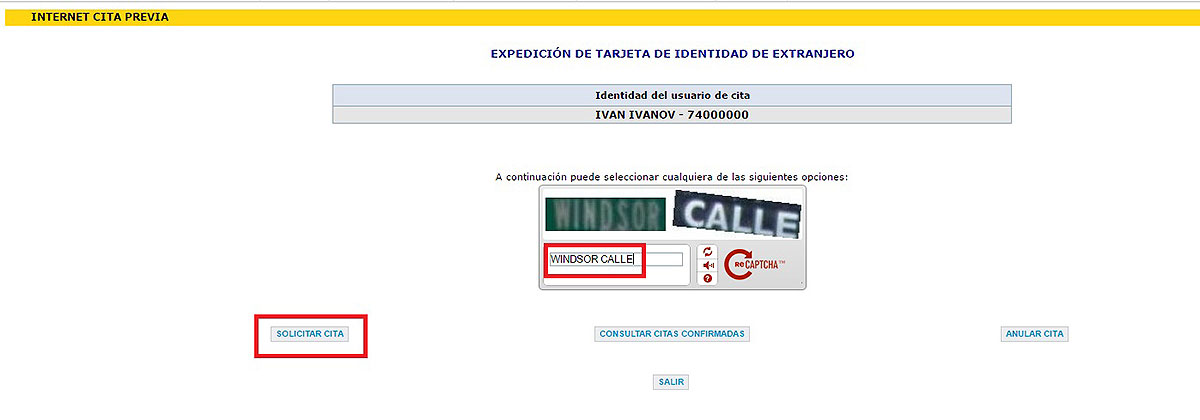Click the dark CALLE captcha image

(737, 213)
